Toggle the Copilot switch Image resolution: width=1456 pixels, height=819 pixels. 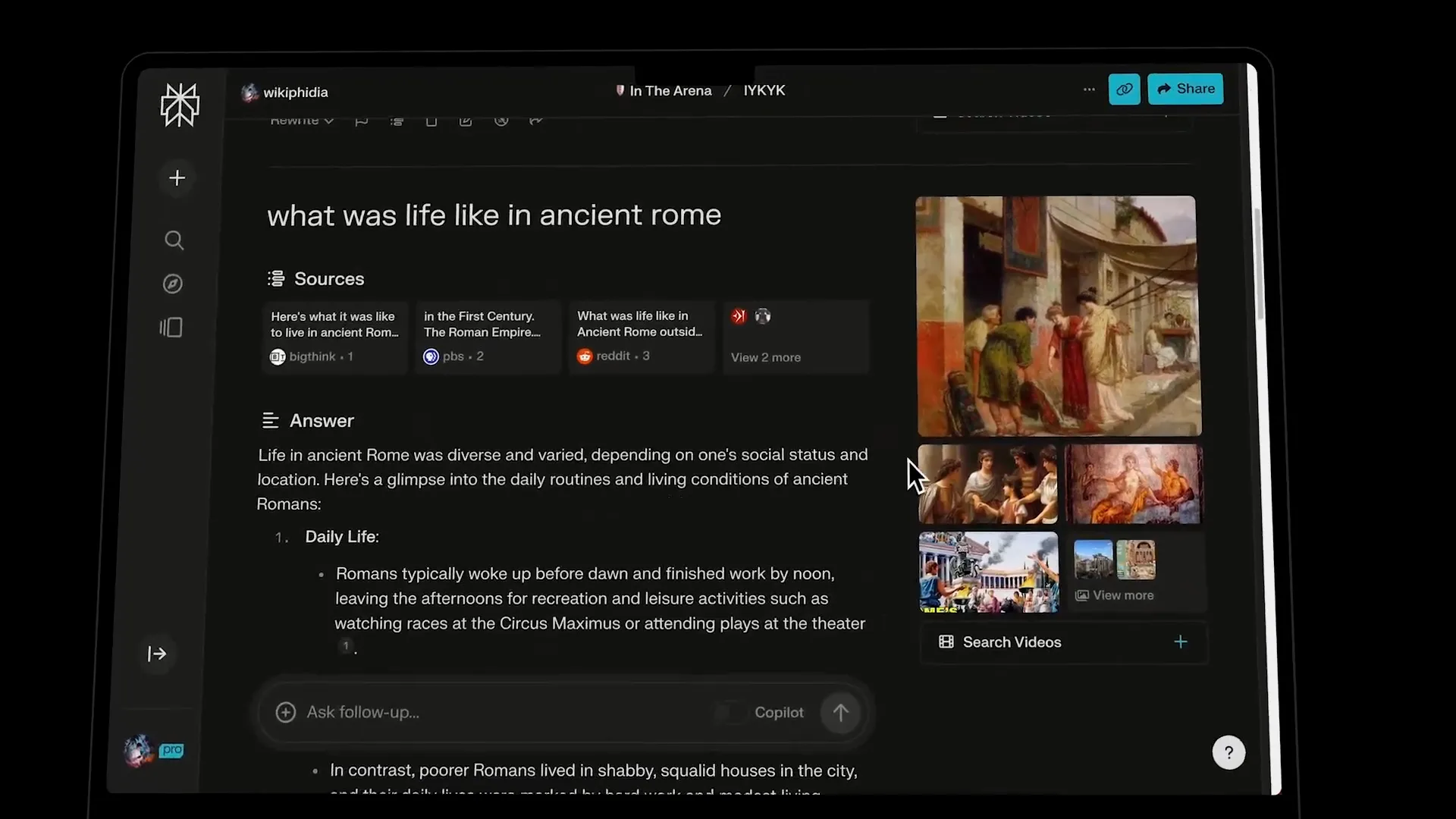point(731,713)
